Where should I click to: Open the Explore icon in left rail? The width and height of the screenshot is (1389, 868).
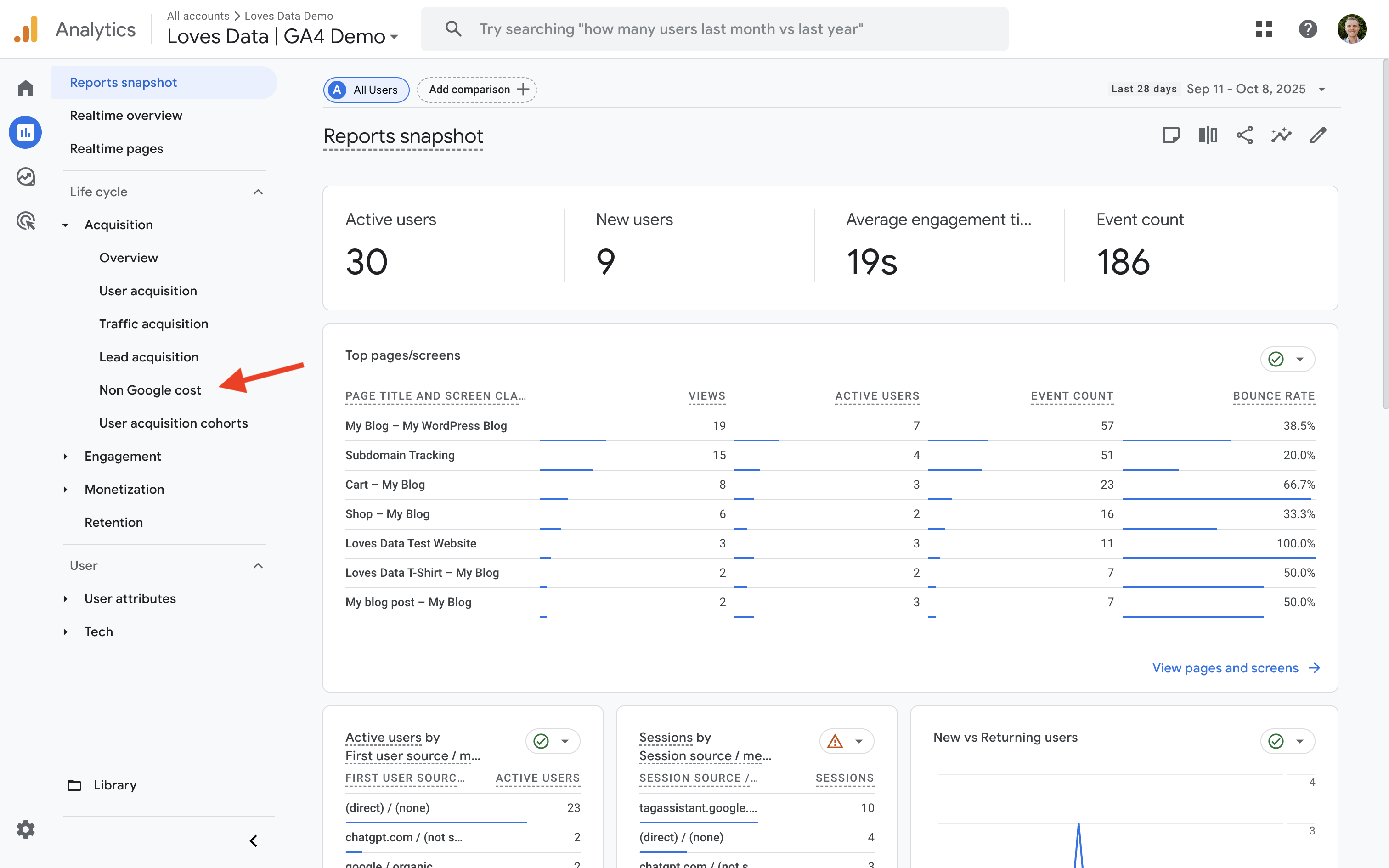pos(25,177)
